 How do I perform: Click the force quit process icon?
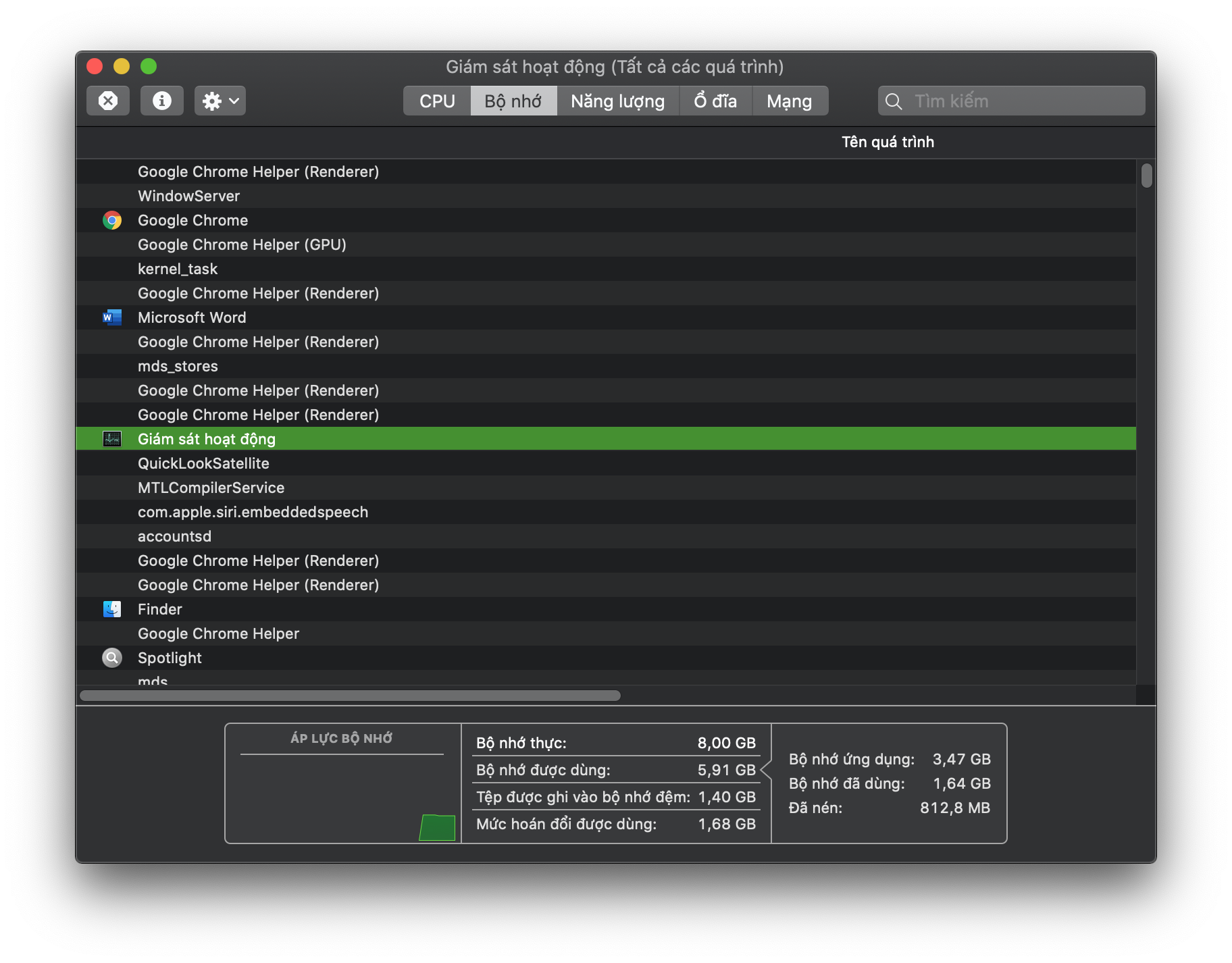pos(108,101)
